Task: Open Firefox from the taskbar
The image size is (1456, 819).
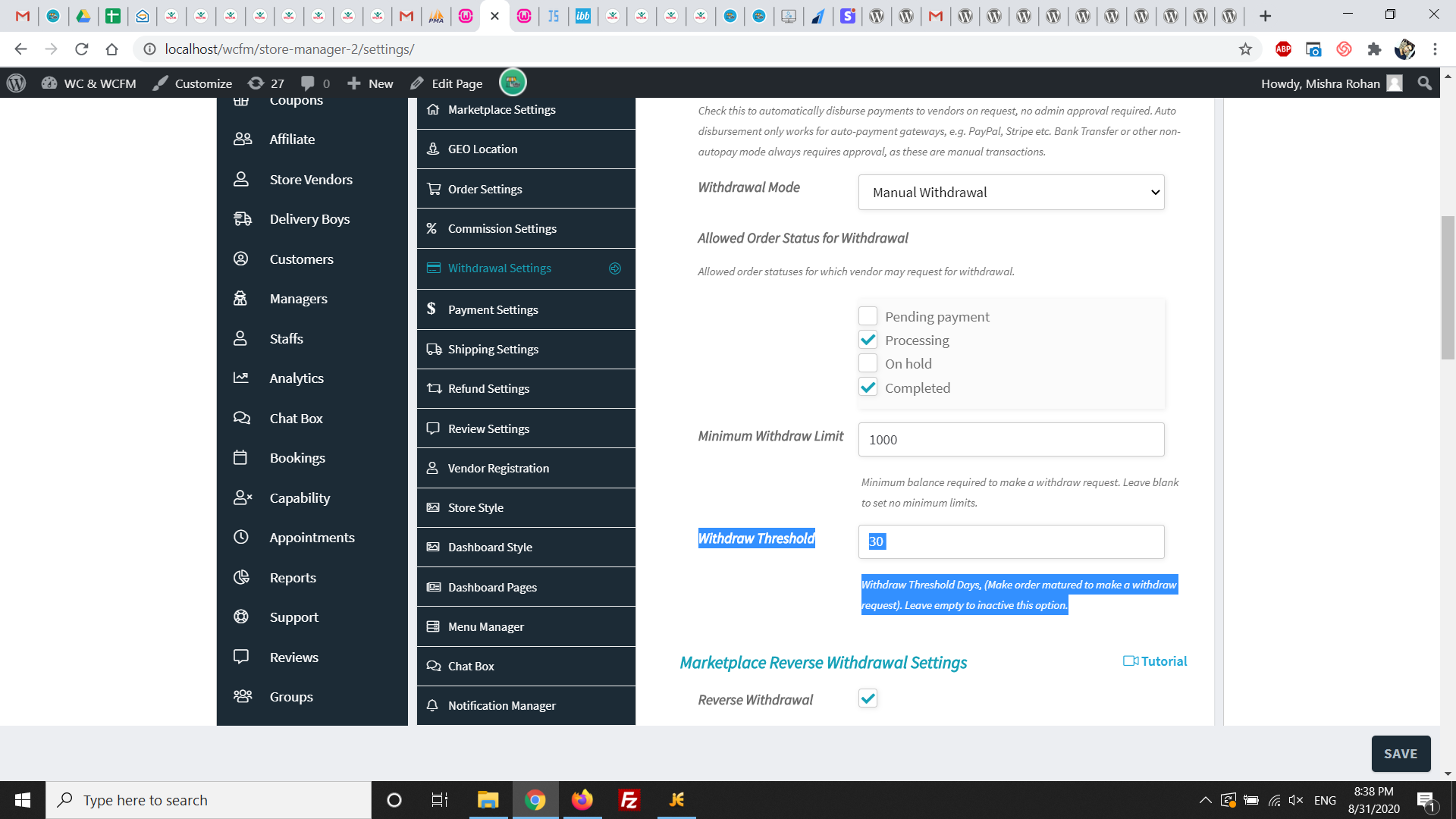Action: [582, 800]
